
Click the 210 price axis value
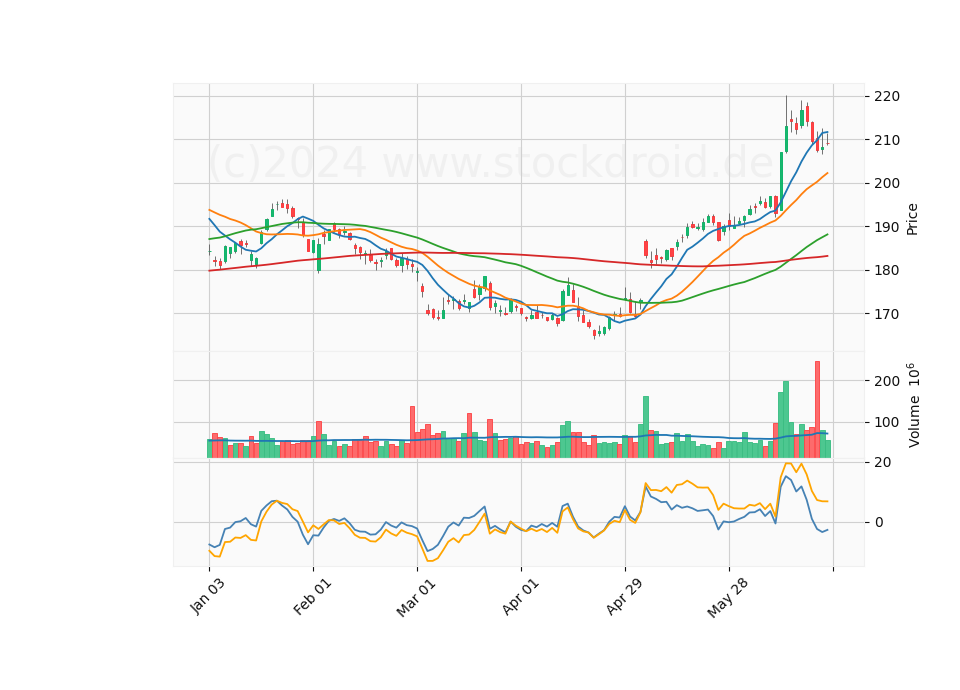point(887,140)
